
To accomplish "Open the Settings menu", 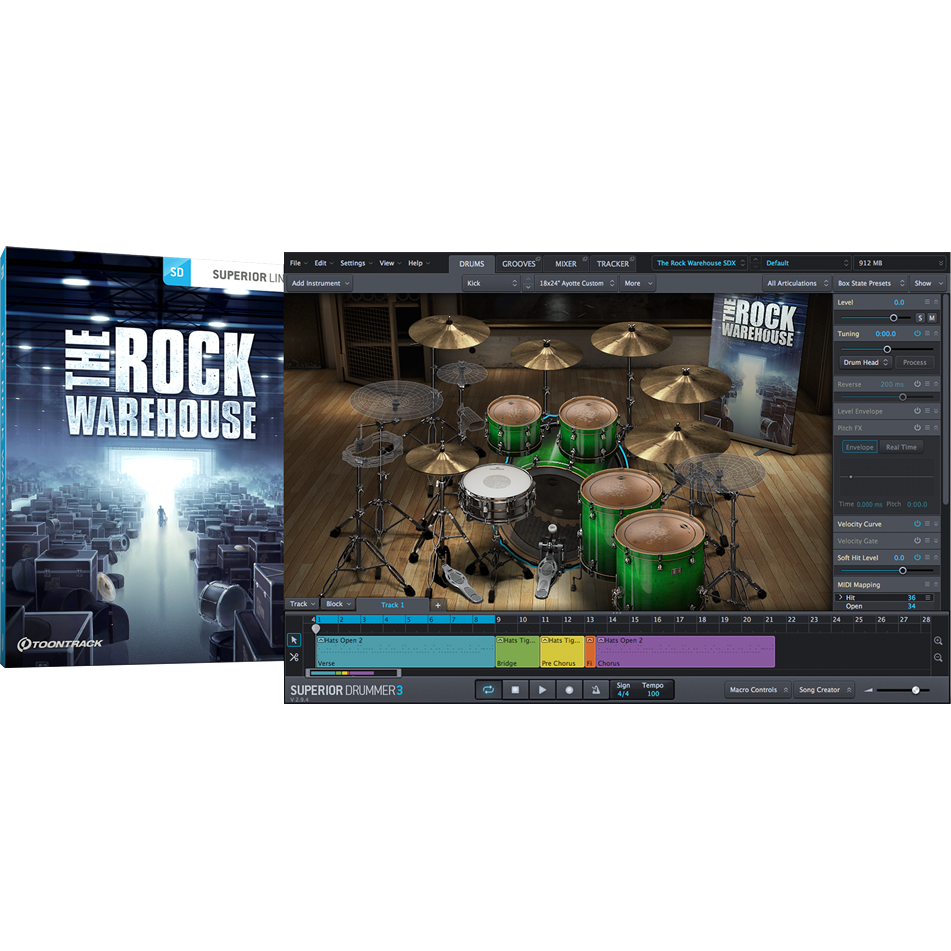I will coord(355,263).
